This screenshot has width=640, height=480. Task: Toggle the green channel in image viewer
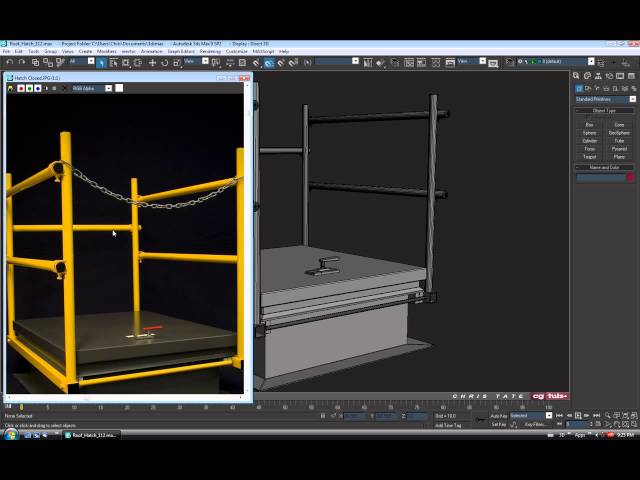28,88
